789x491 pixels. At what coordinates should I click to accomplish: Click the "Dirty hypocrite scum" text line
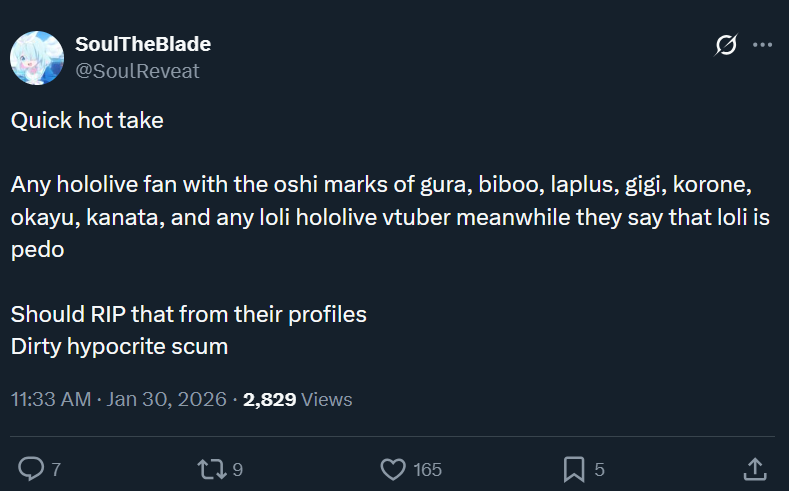tap(119, 347)
